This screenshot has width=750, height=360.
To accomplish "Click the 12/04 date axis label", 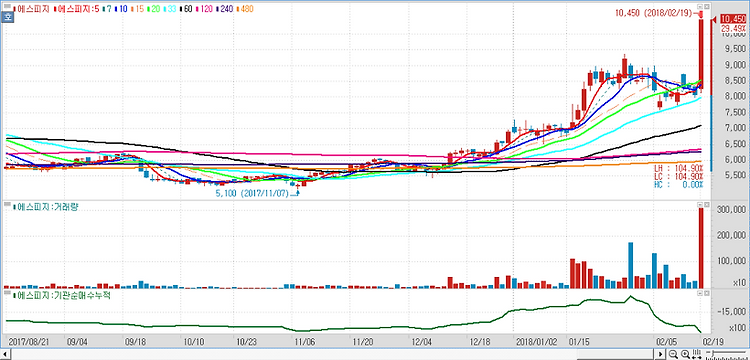I will pos(421,342).
